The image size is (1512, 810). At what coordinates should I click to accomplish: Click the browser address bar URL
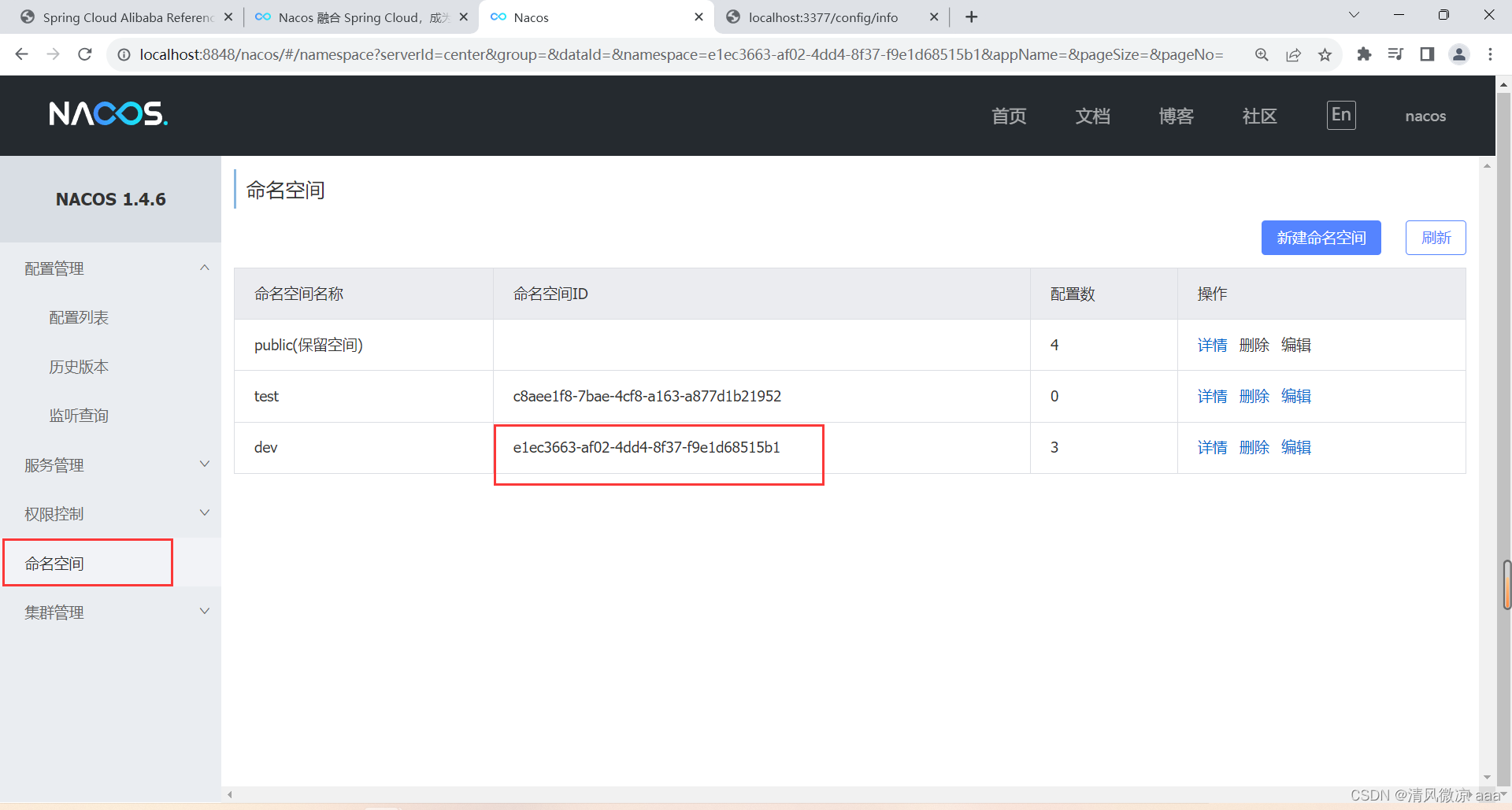[x=681, y=54]
